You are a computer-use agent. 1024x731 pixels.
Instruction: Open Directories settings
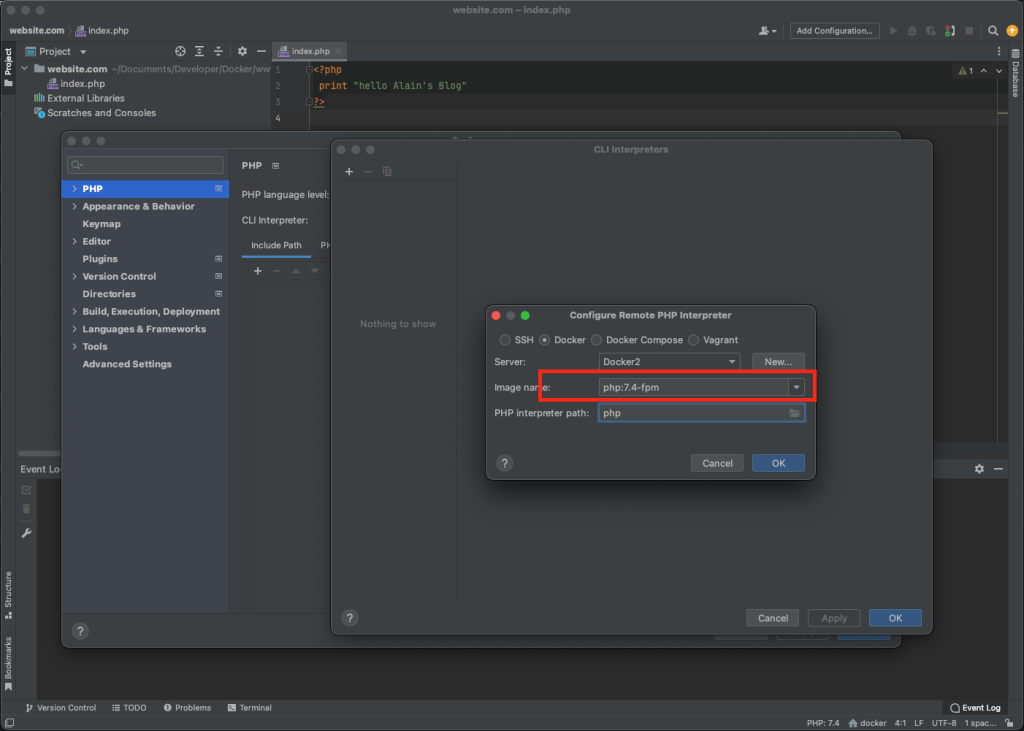point(109,294)
